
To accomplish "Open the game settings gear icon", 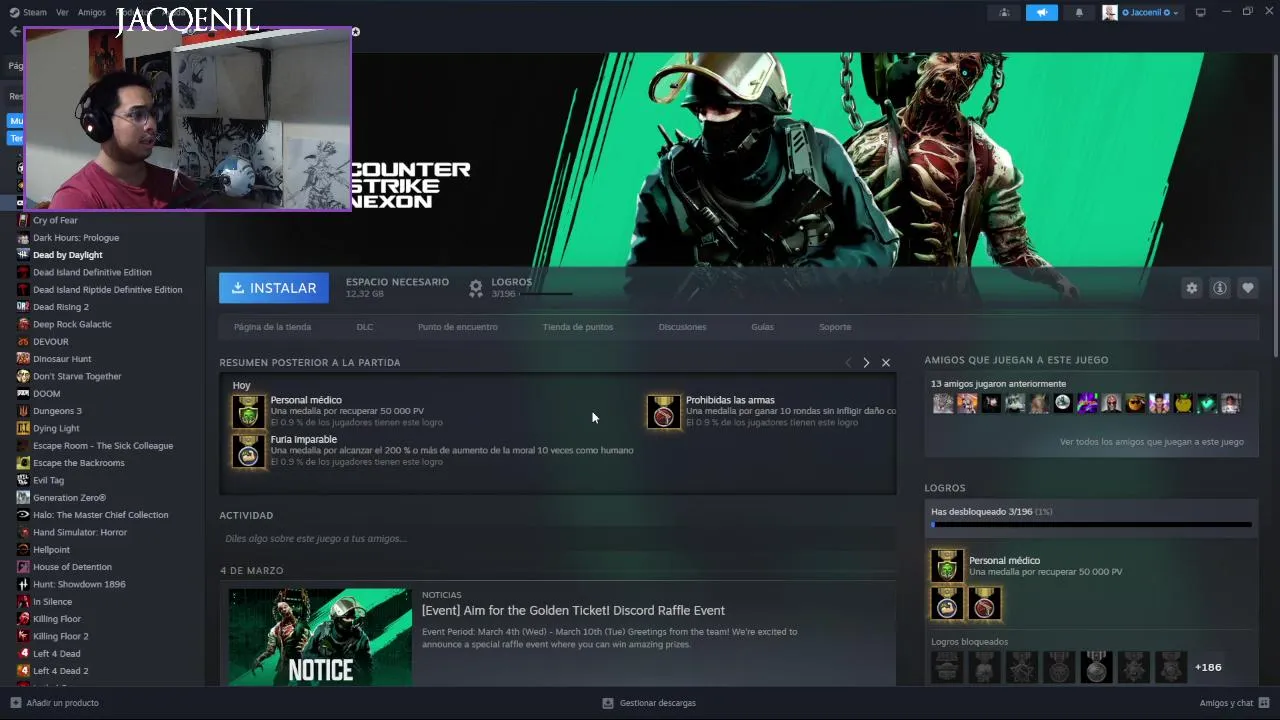I will (1191, 288).
